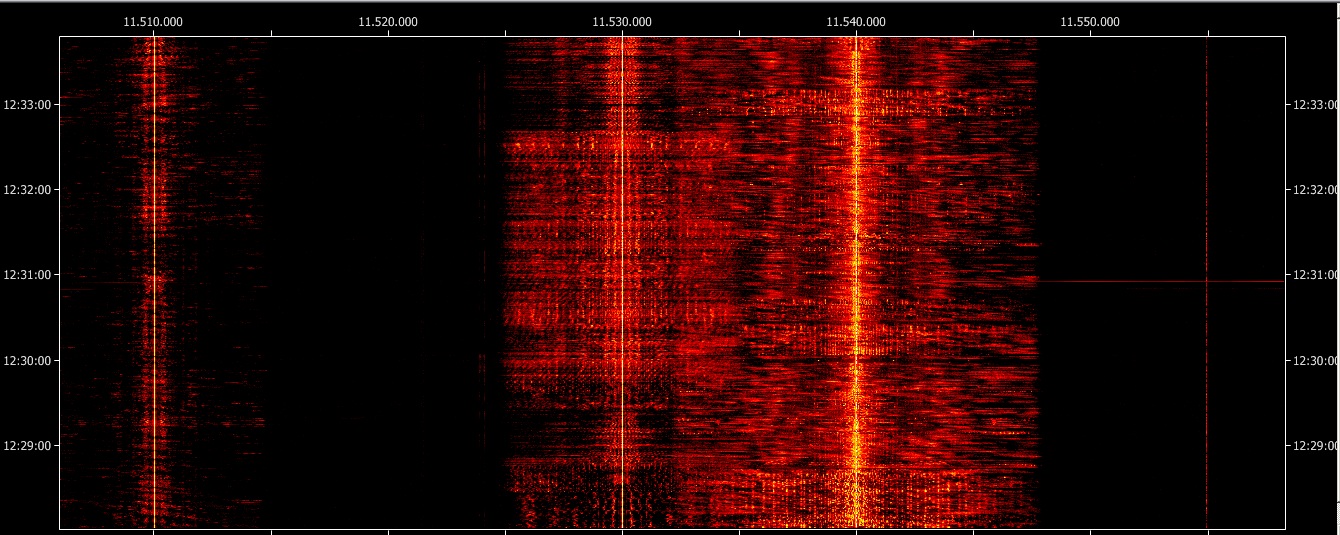Tune to the strong carrier at 11.540 MHz
The height and width of the screenshot is (535, 1340).
click(856, 283)
